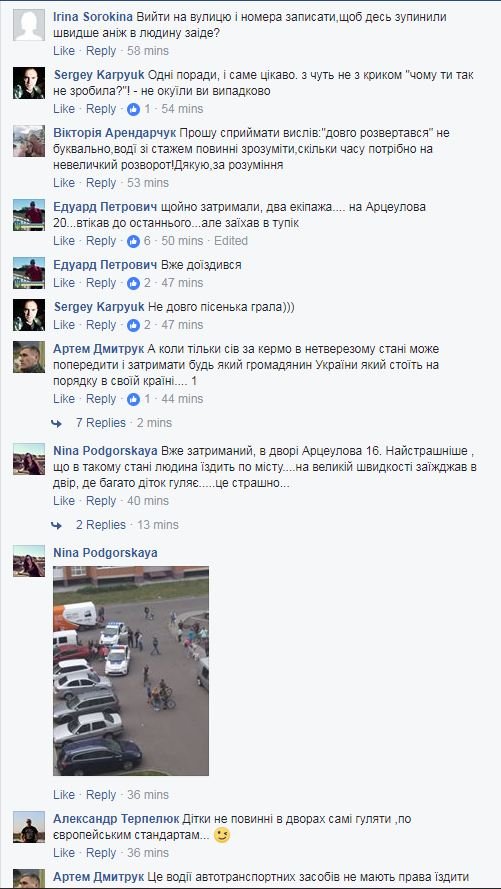Click like reaction icon on 'Не довго пісенька грала' comment
501x889 pixels.
[x=133, y=325]
